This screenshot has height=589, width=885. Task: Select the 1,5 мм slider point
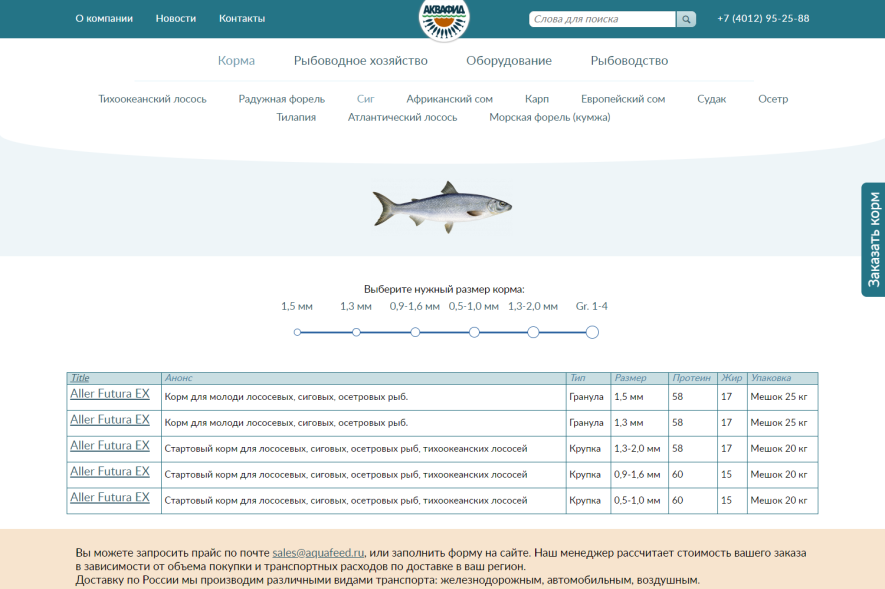point(297,332)
